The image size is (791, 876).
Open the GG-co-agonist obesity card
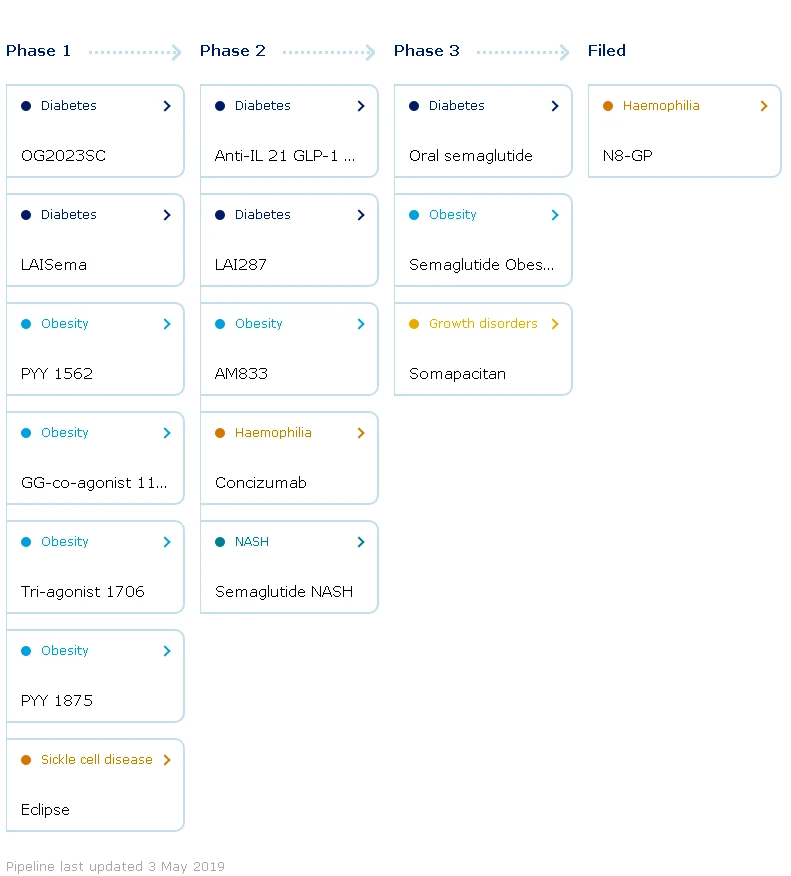[x=95, y=458]
